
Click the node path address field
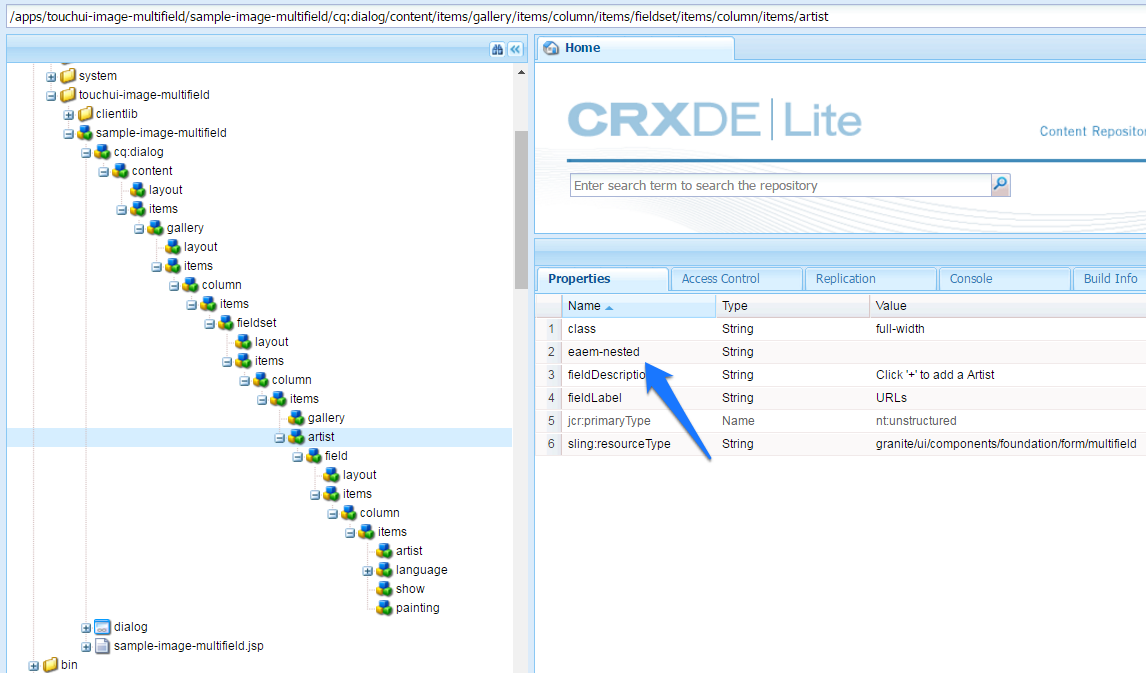pyautogui.click(x=576, y=16)
